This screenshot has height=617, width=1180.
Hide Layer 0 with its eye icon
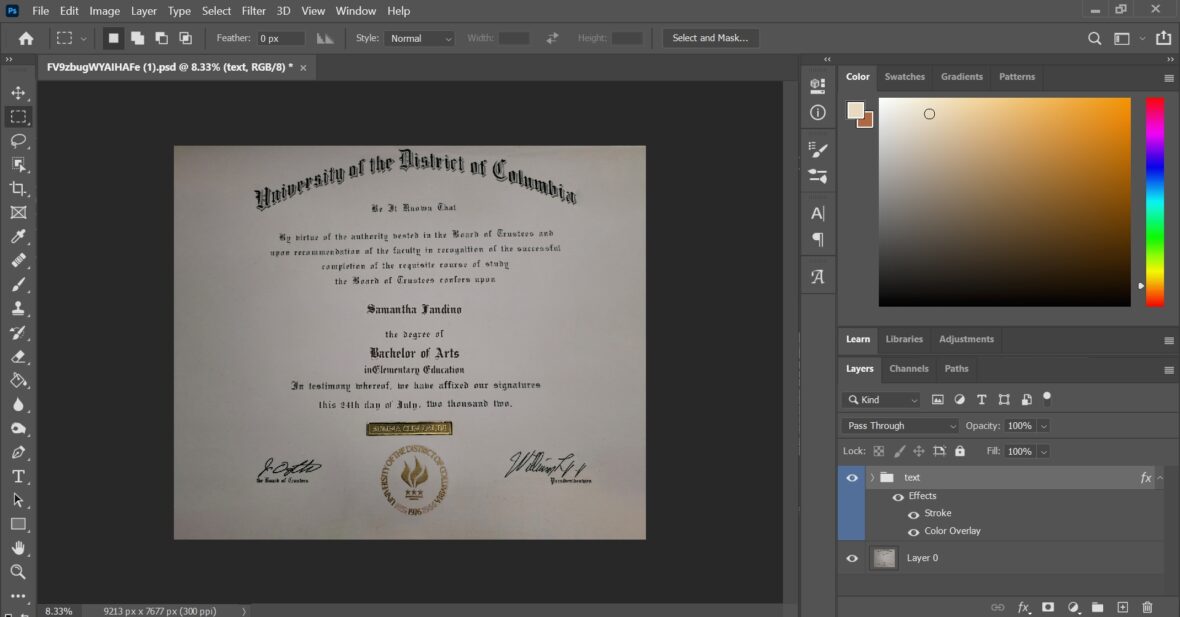coord(852,558)
